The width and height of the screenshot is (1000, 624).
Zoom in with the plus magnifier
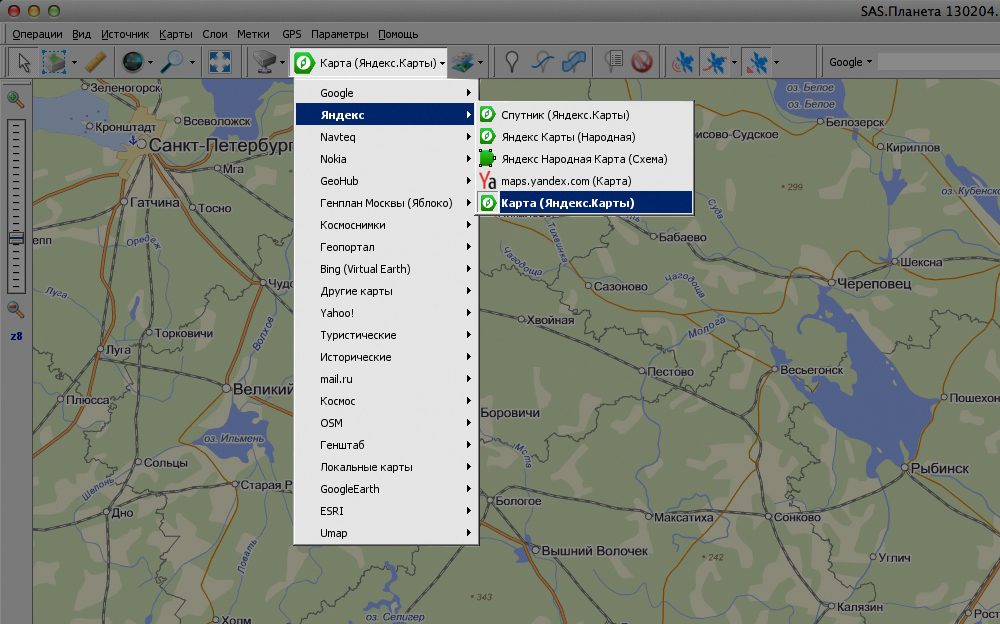(15, 100)
